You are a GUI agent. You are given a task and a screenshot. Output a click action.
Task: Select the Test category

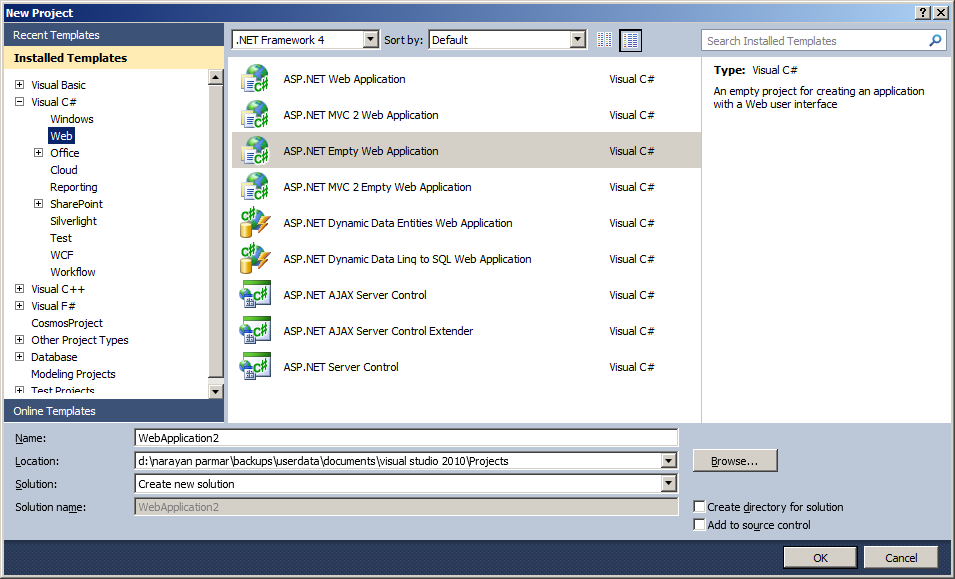[61, 238]
